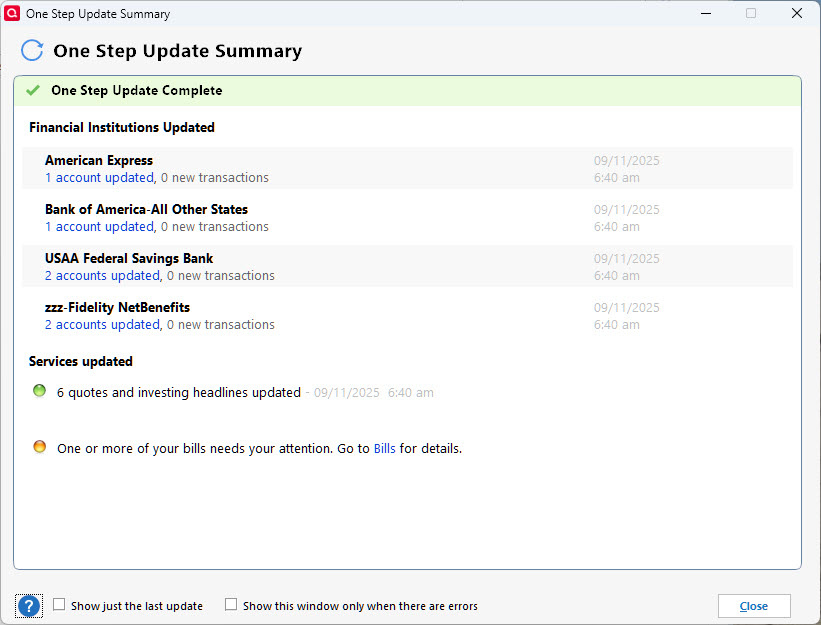Open Bank of America 1 account updated link

pos(99,227)
